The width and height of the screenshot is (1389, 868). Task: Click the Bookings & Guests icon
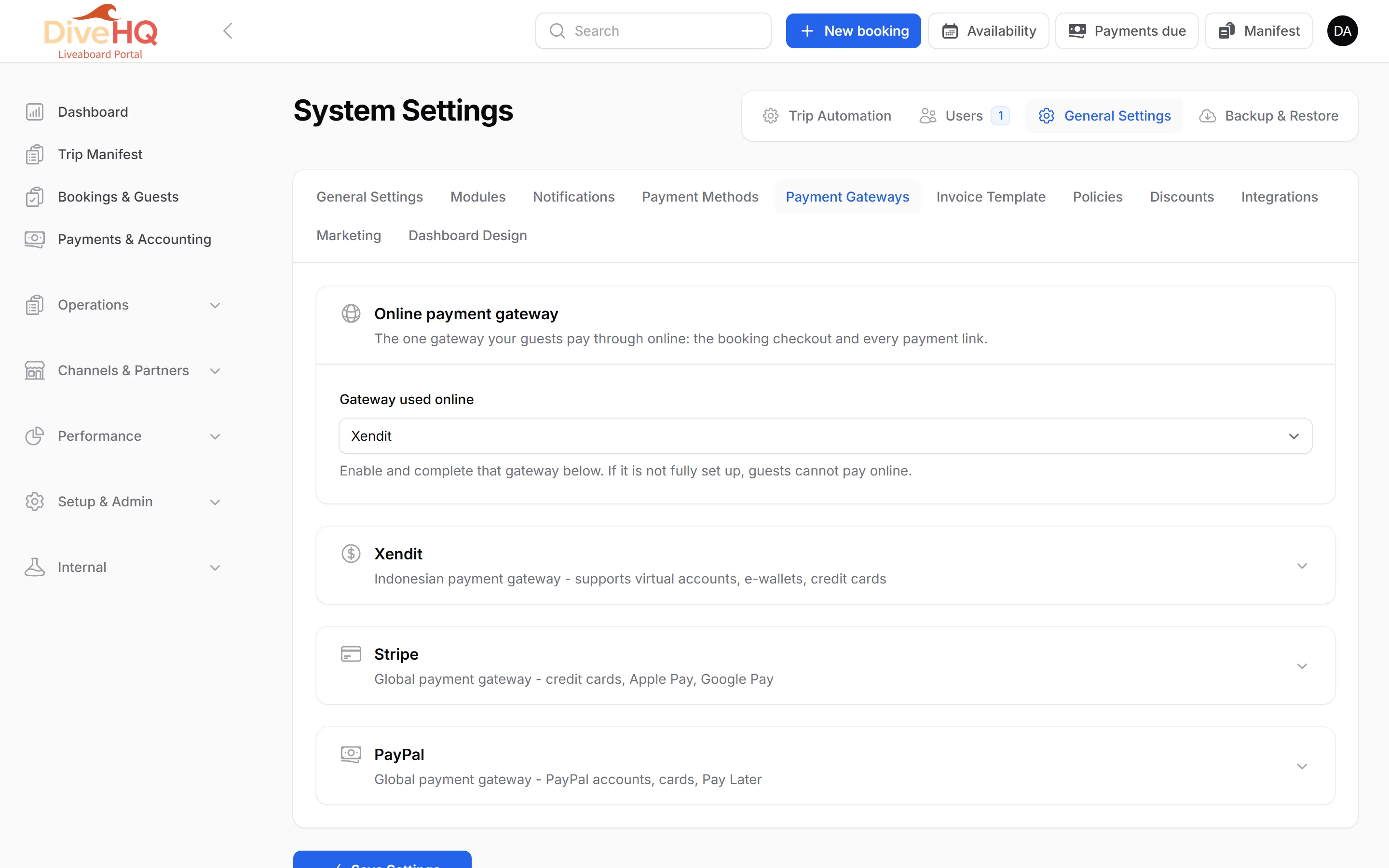click(x=34, y=197)
